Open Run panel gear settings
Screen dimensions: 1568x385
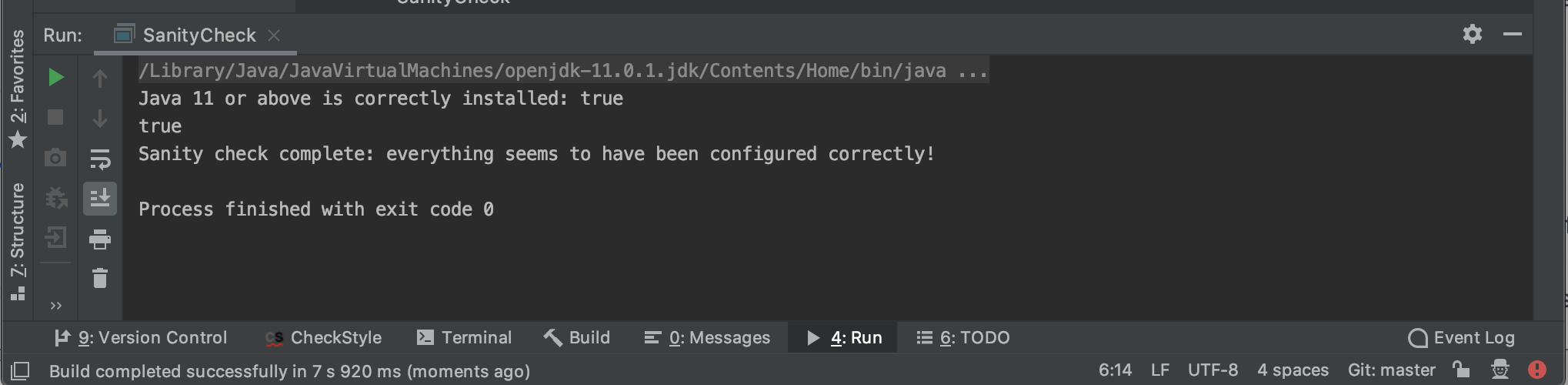[x=1473, y=34]
